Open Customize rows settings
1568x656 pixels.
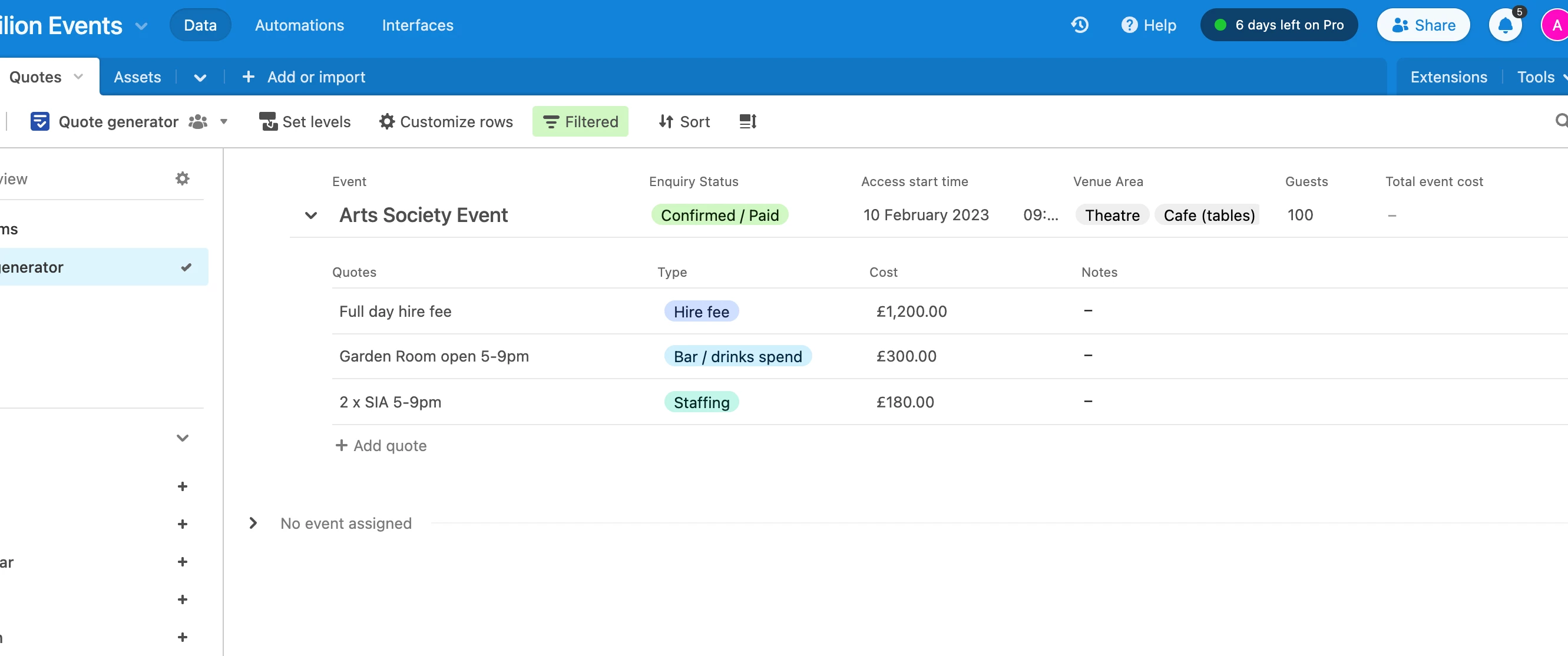point(446,122)
